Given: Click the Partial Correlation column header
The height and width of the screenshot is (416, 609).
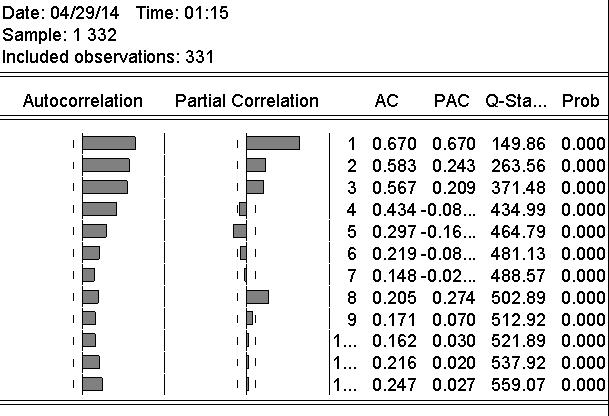Looking at the screenshot, I should (x=246, y=101).
